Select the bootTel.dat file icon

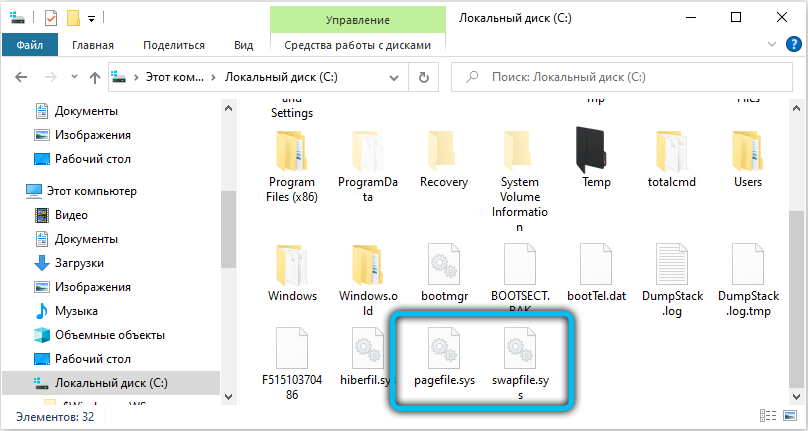tap(596, 265)
